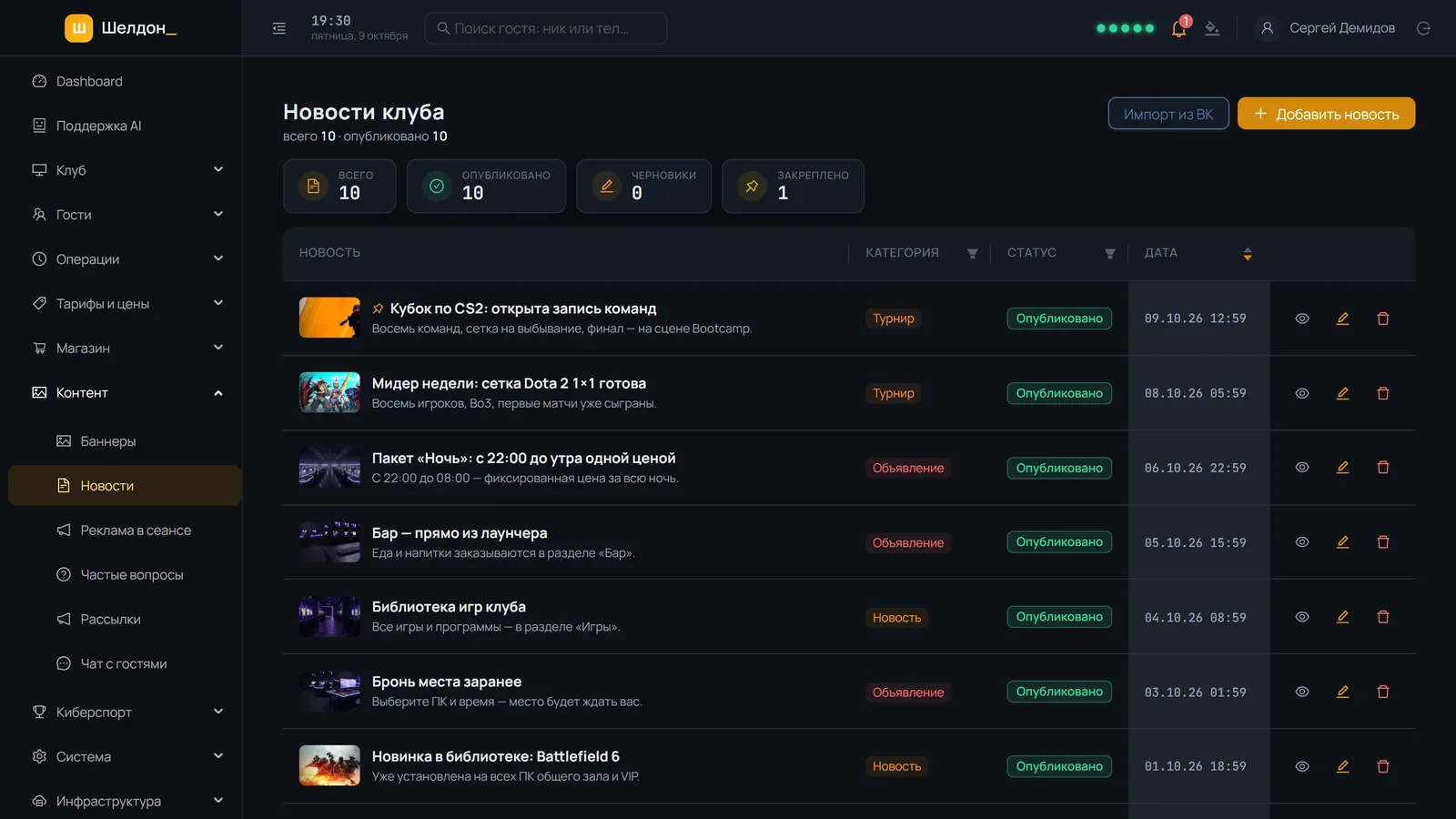Toggle visibility of Библиотека игр клуба news

pyautogui.click(x=1302, y=617)
